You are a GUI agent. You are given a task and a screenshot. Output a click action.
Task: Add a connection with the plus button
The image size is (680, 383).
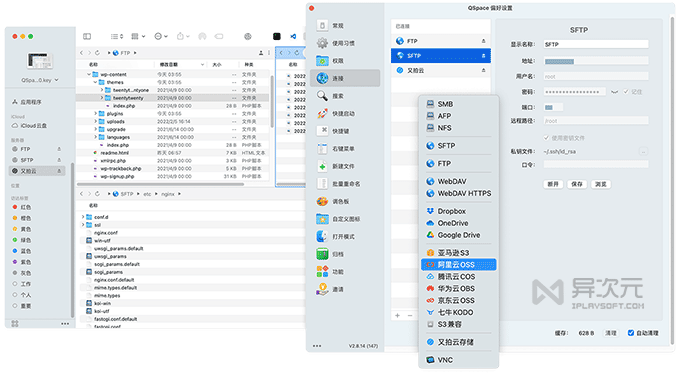pos(397,316)
